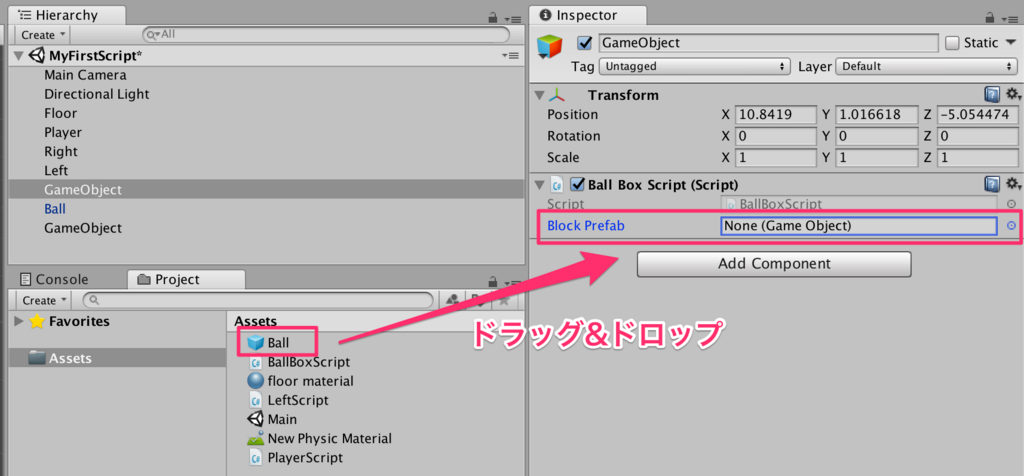Click the floor material sphere icon
Image resolution: width=1024 pixels, height=476 pixels.
click(x=255, y=381)
